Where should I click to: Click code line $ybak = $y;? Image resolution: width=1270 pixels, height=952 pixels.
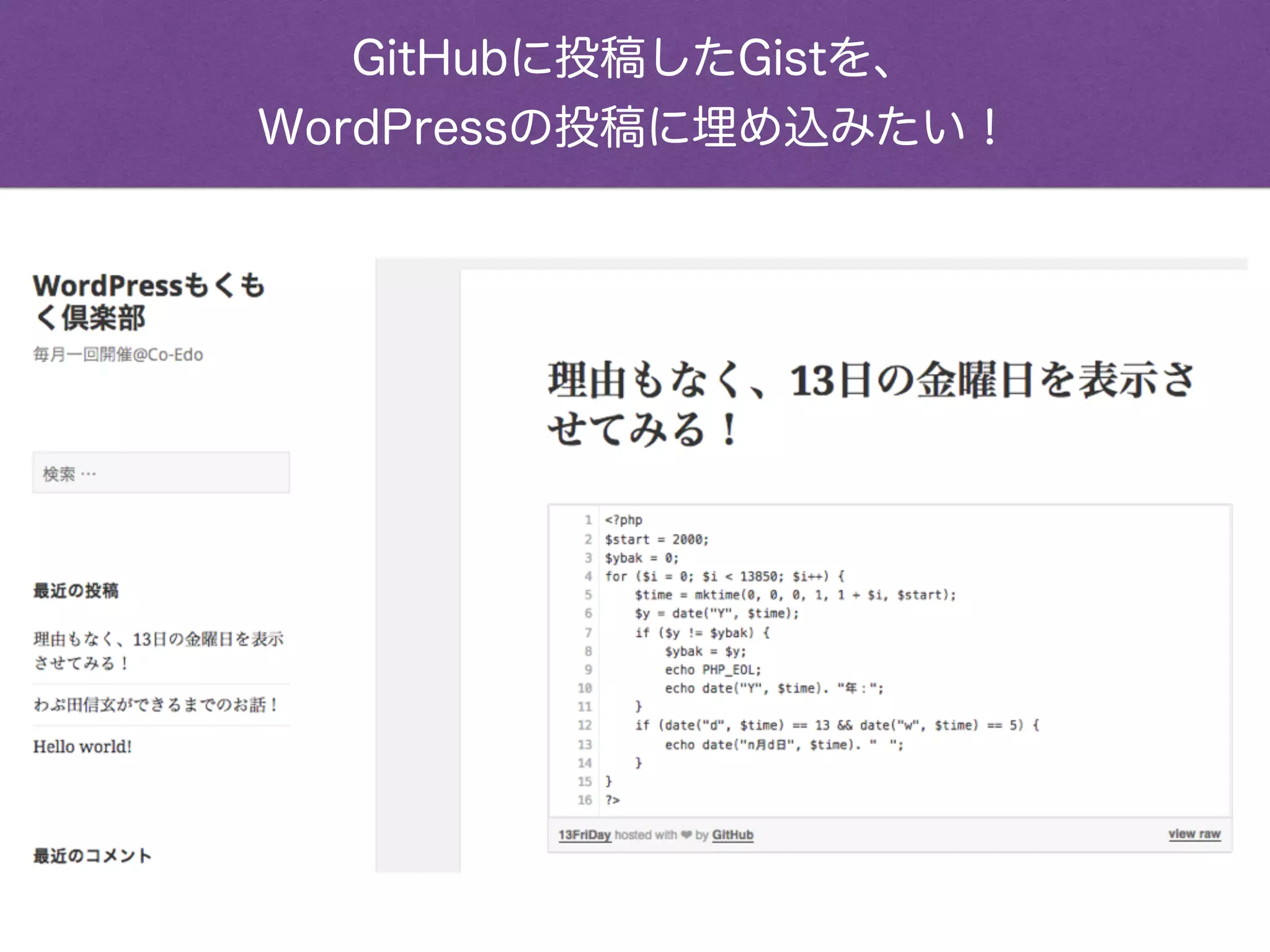[x=706, y=651]
